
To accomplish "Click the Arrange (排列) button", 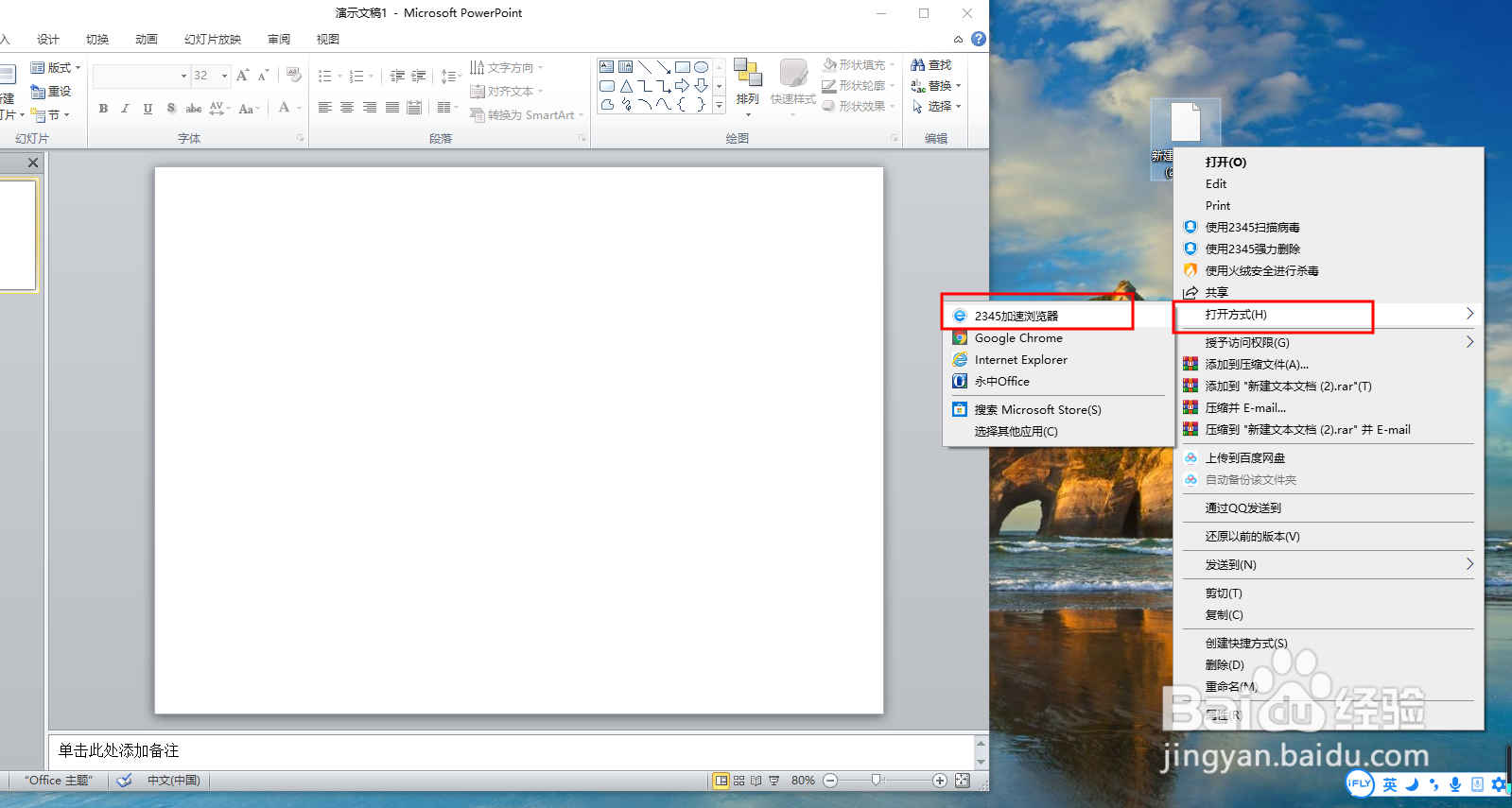I will point(747,87).
